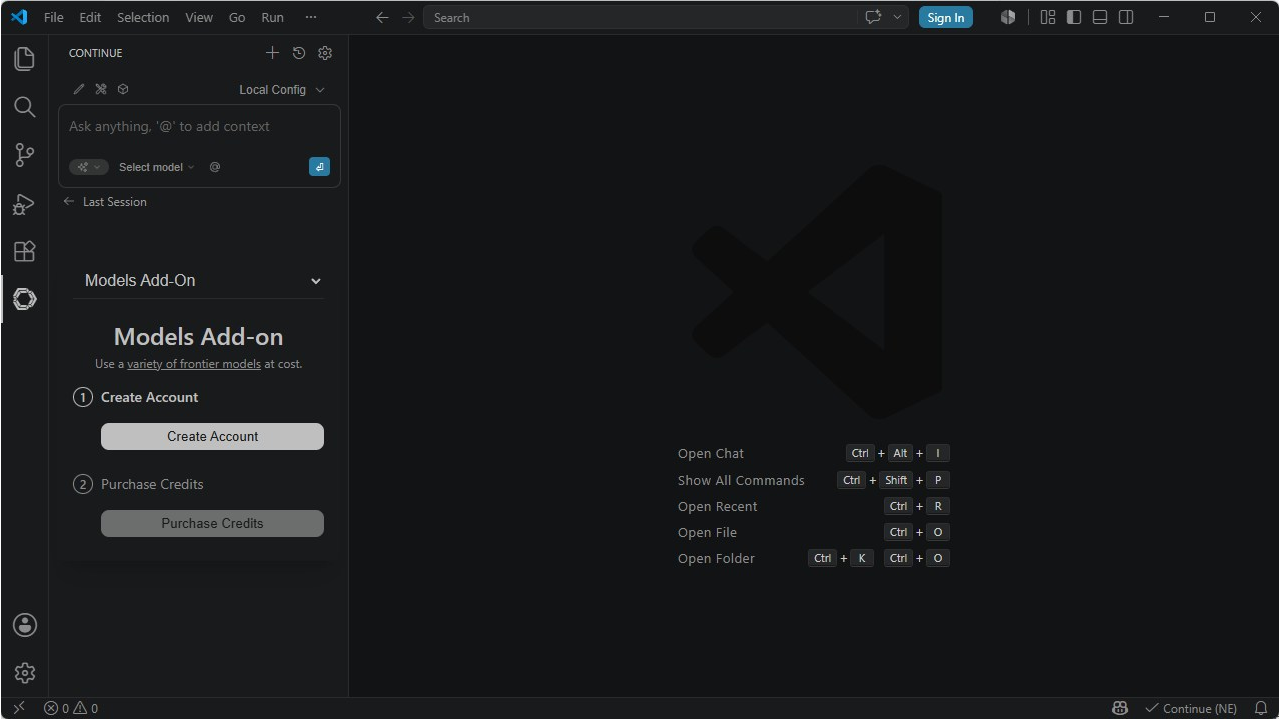Open the Extensions view
This screenshot has height=720, width=1280.
[x=24, y=251]
